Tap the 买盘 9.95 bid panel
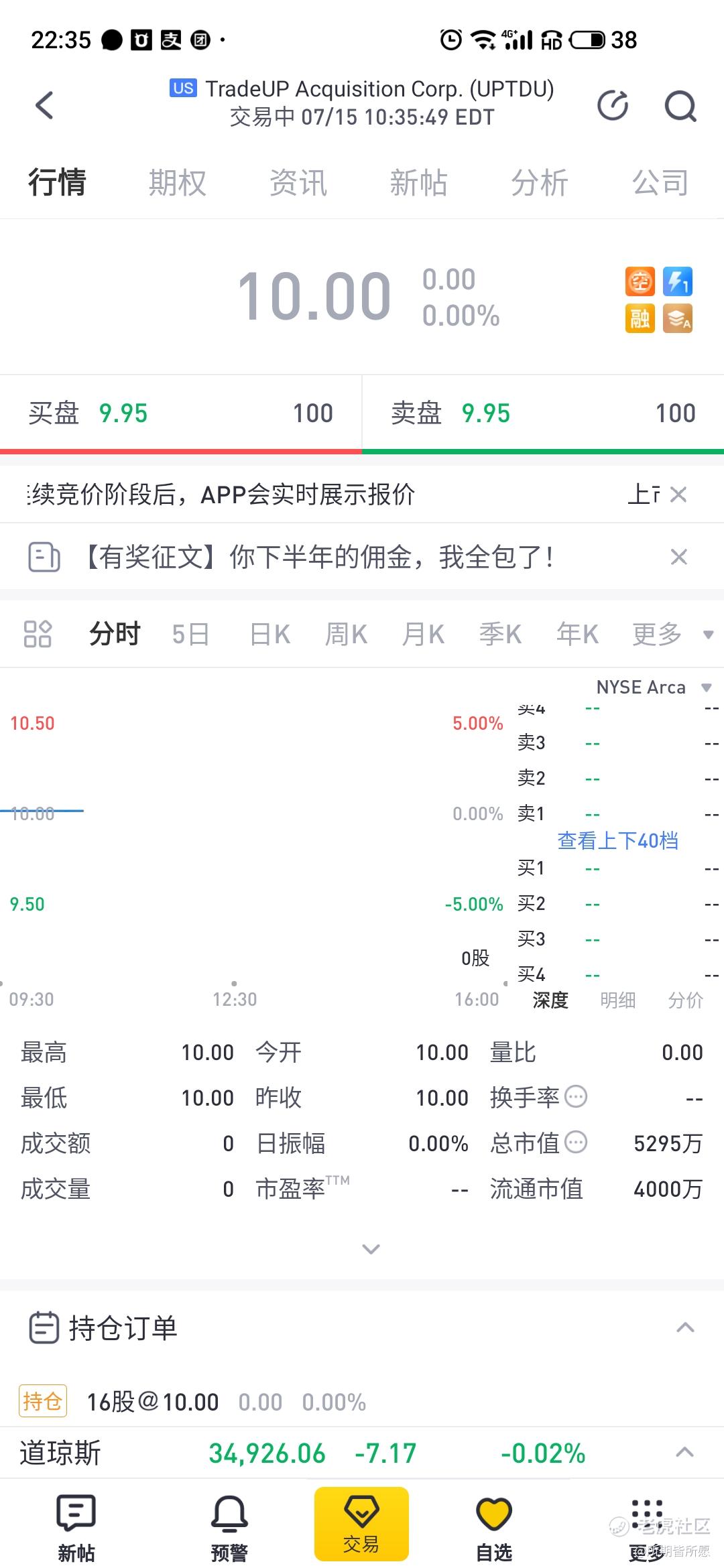Image resolution: width=724 pixels, height=1568 pixels. click(x=181, y=413)
